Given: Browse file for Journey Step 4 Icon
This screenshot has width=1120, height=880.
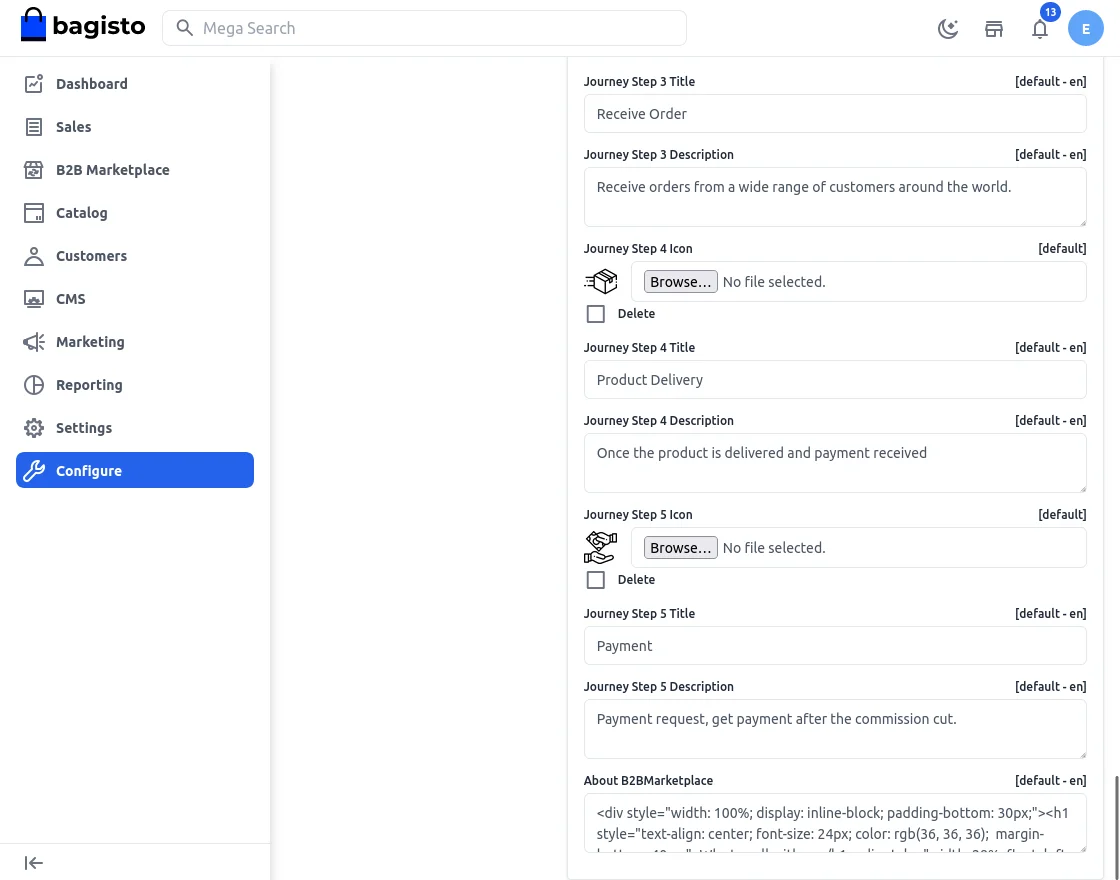Looking at the screenshot, I should pyautogui.click(x=680, y=282).
